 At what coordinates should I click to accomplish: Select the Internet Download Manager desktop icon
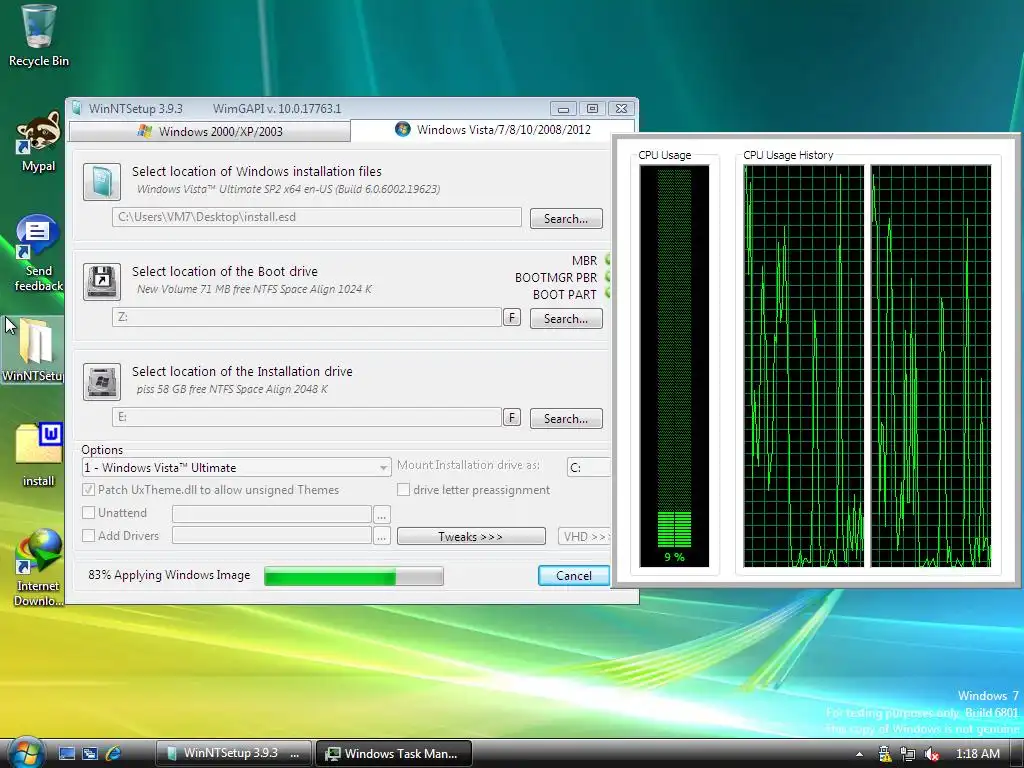click(x=39, y=567)
